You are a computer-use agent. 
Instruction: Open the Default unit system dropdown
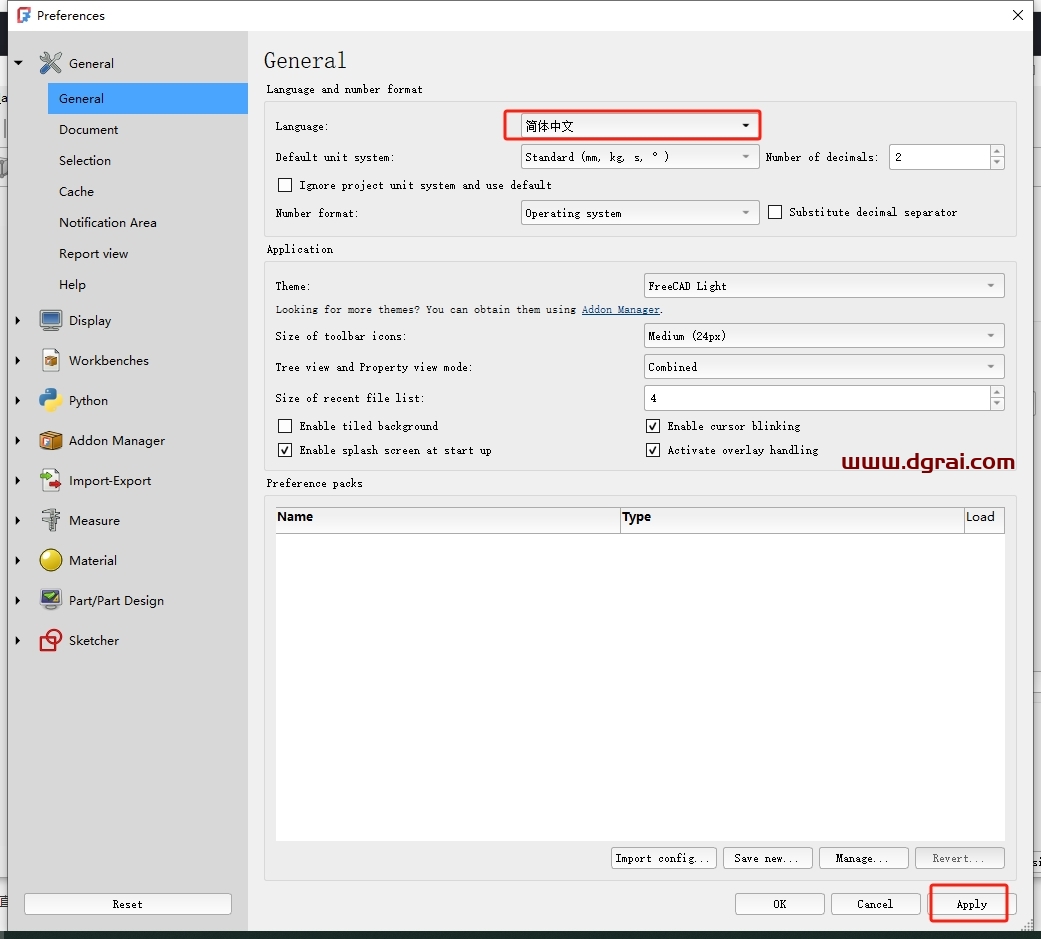(639, 157)
